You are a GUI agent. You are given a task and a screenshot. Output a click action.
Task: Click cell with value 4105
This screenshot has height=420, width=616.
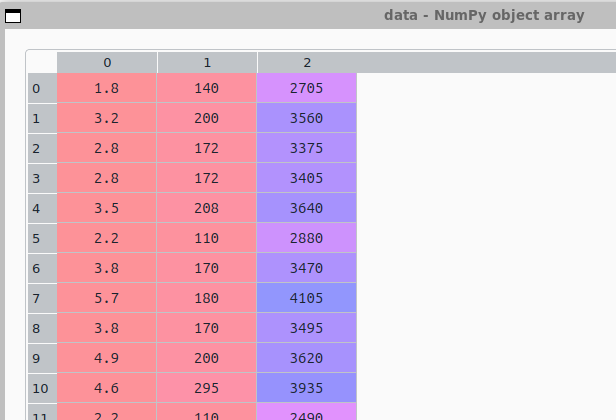pos(307,298)
